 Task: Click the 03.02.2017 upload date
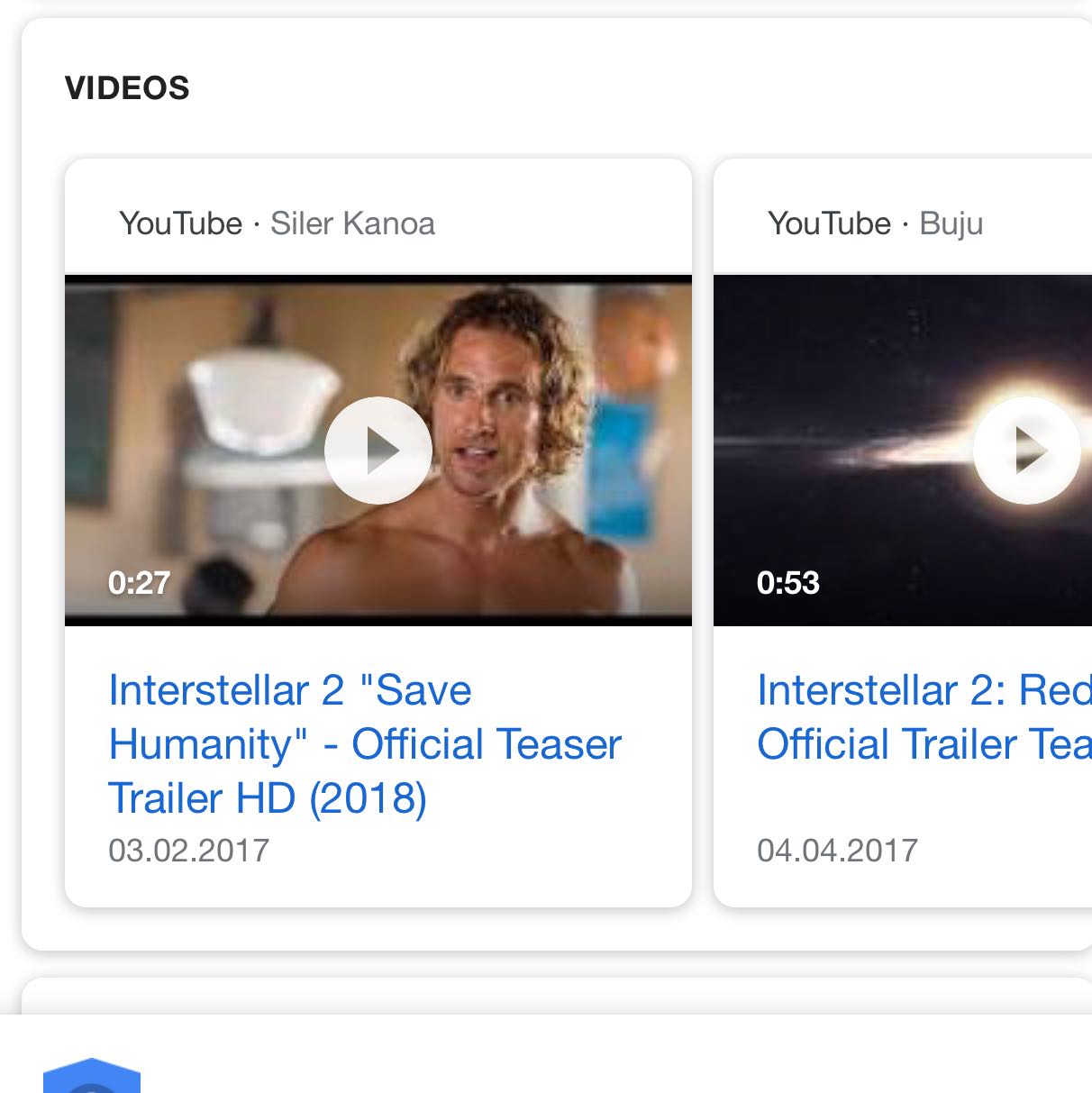188,851
